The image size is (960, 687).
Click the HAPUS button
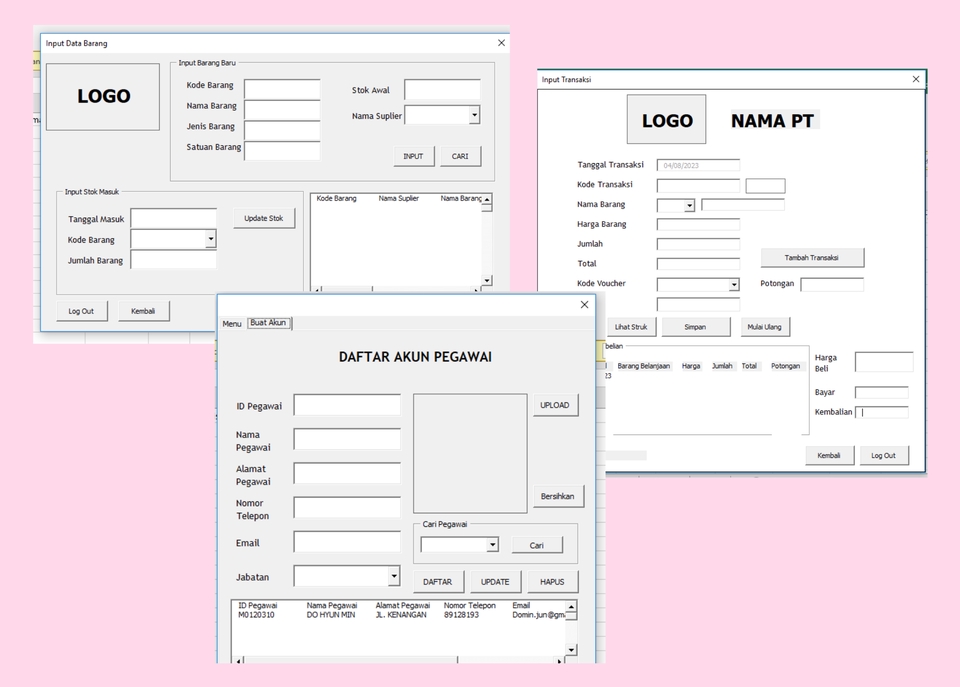tap(552, 582)
